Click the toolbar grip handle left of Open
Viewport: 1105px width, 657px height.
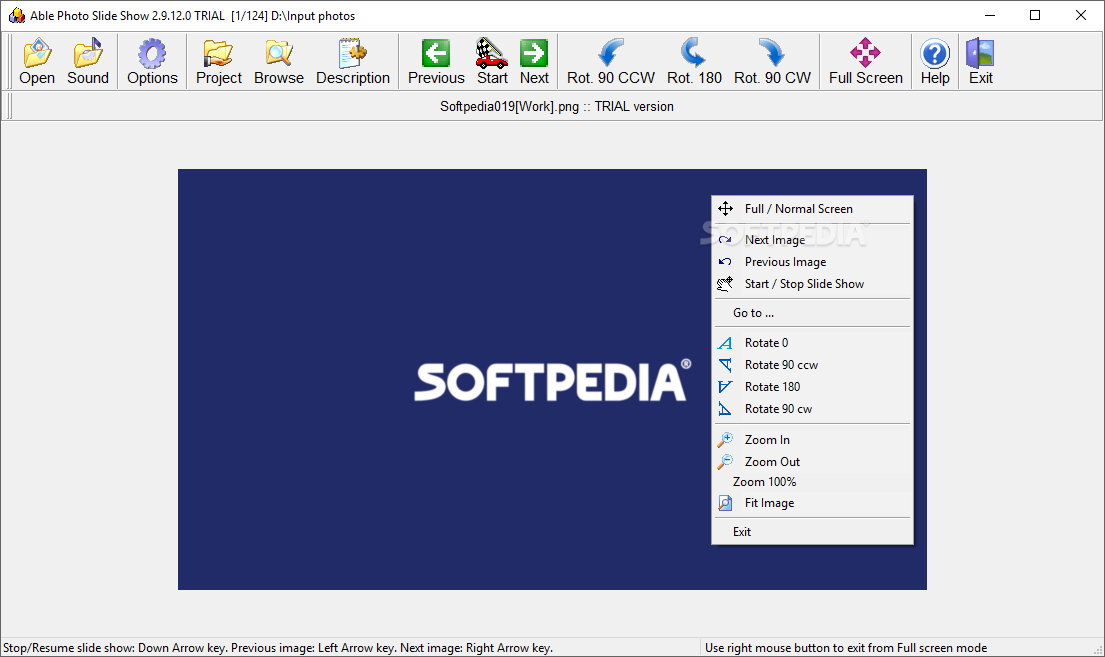[10, 61]
